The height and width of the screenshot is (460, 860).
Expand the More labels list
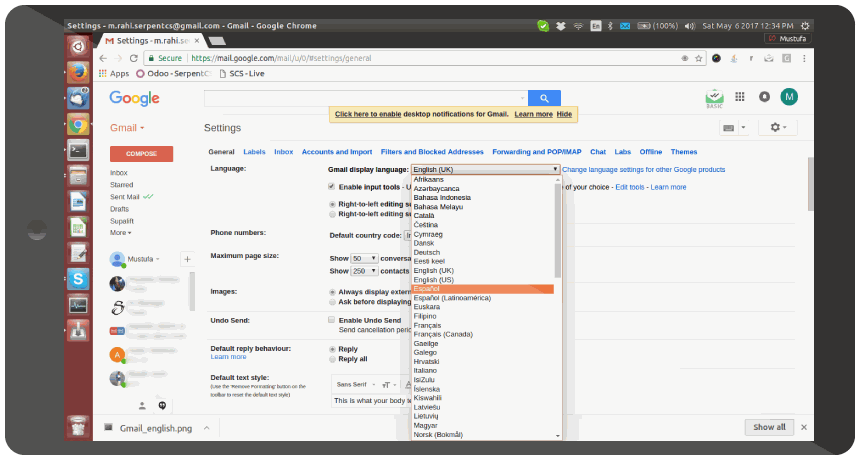pos(121,233)
